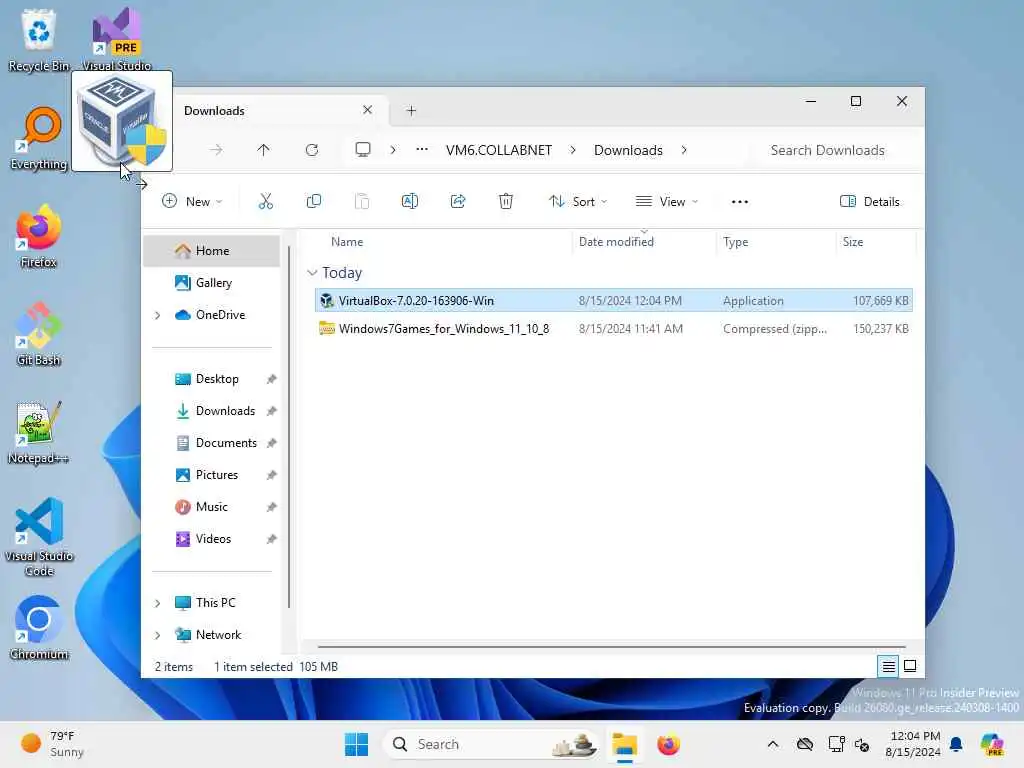Click the Cut scissors icon in toolbar

265,201
